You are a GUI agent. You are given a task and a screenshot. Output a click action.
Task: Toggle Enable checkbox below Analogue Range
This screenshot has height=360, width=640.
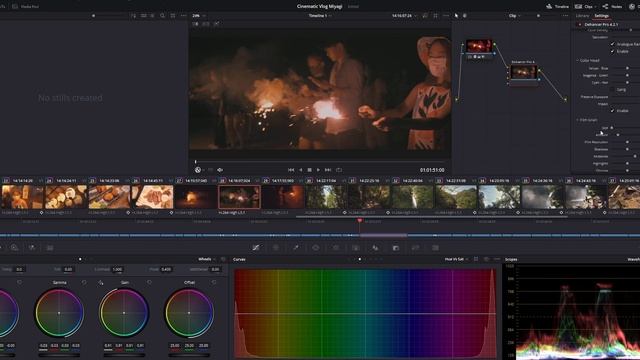coord(612,51)
